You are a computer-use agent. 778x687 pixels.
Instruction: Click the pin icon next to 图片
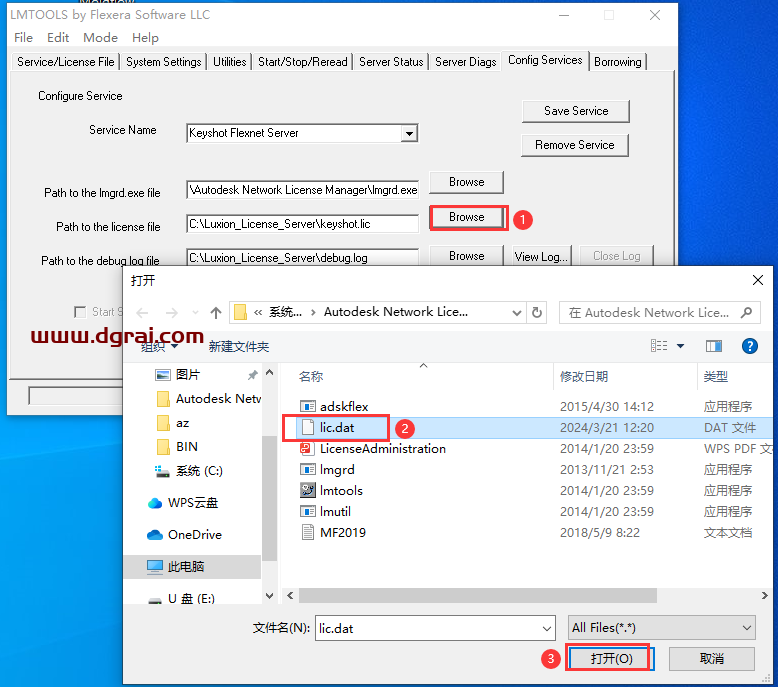(x=253, y=375)
